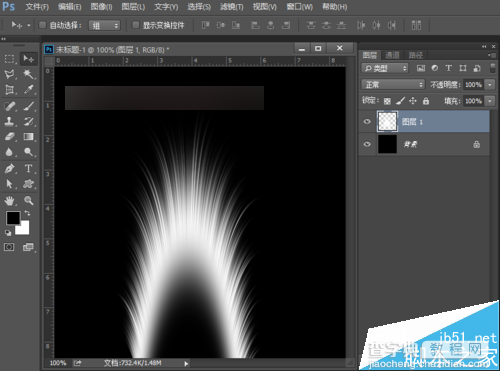500x371 pixels.
Task: Open the 正常 blend mode dropdown
Action: (393, 85)
